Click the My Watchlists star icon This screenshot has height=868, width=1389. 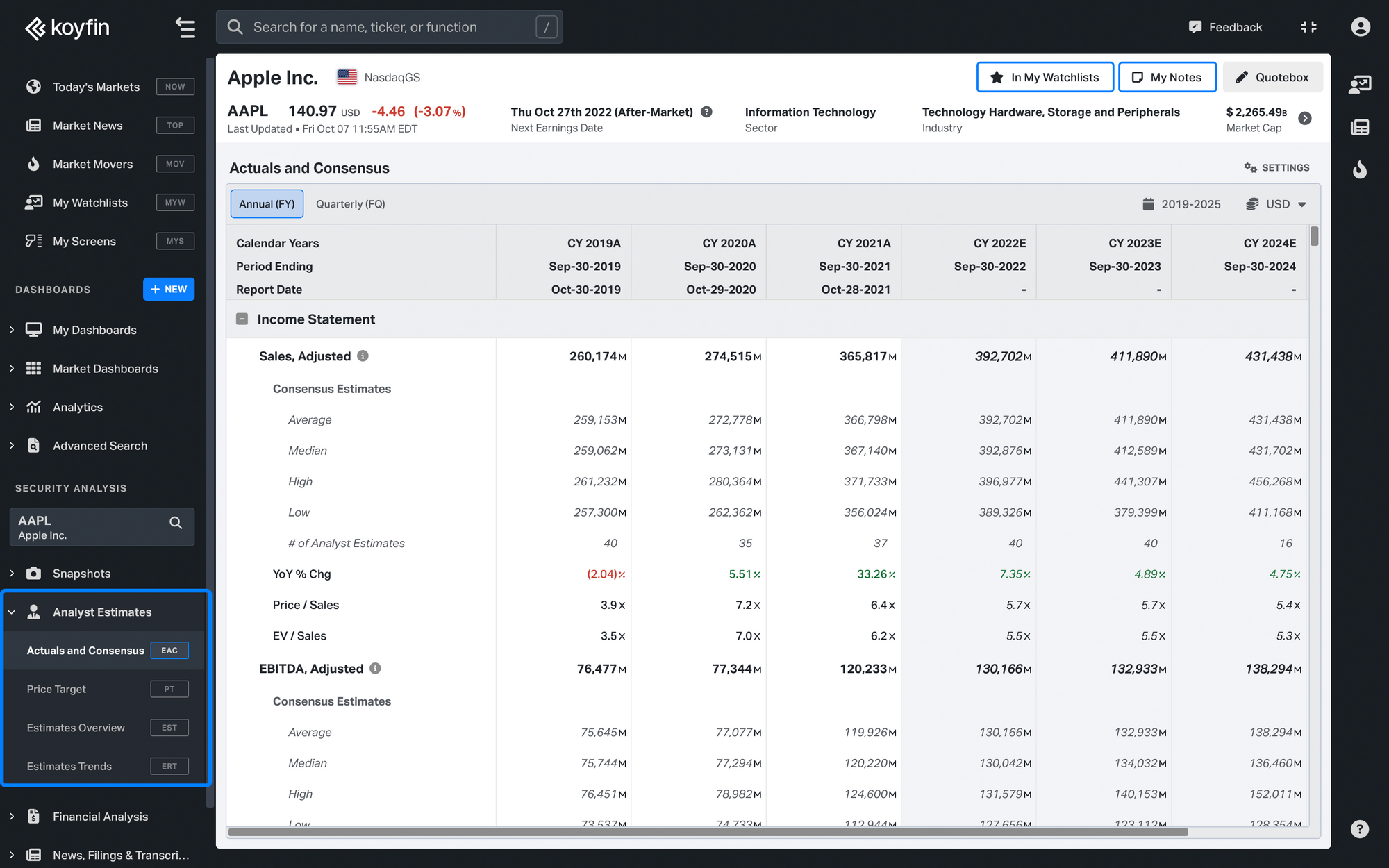996,77
